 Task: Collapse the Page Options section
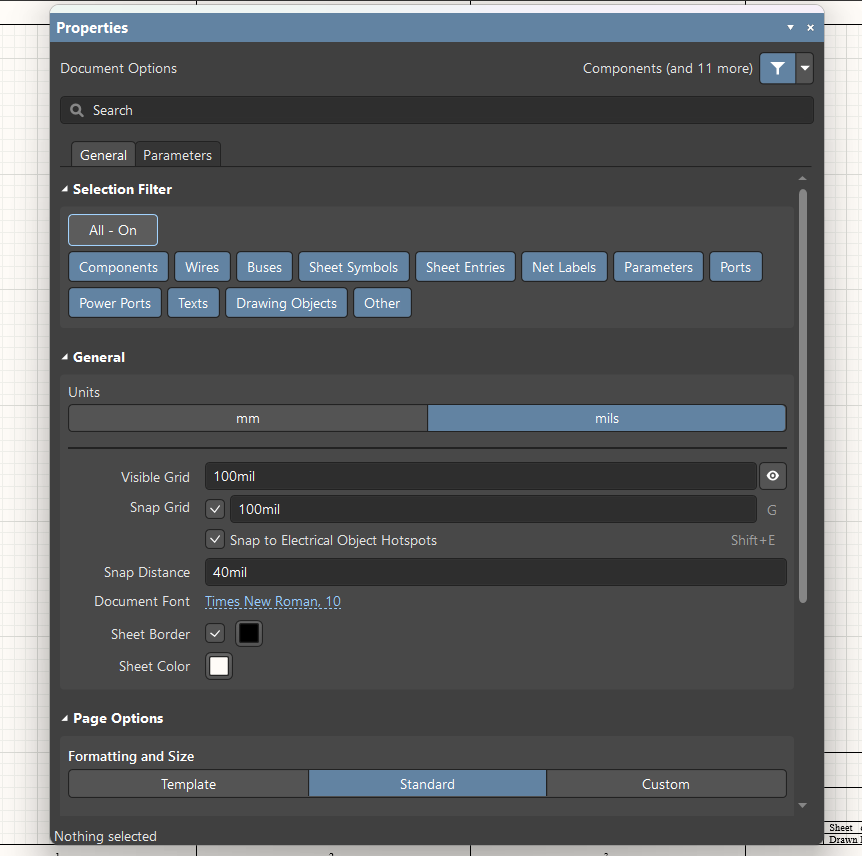point(65,719)
